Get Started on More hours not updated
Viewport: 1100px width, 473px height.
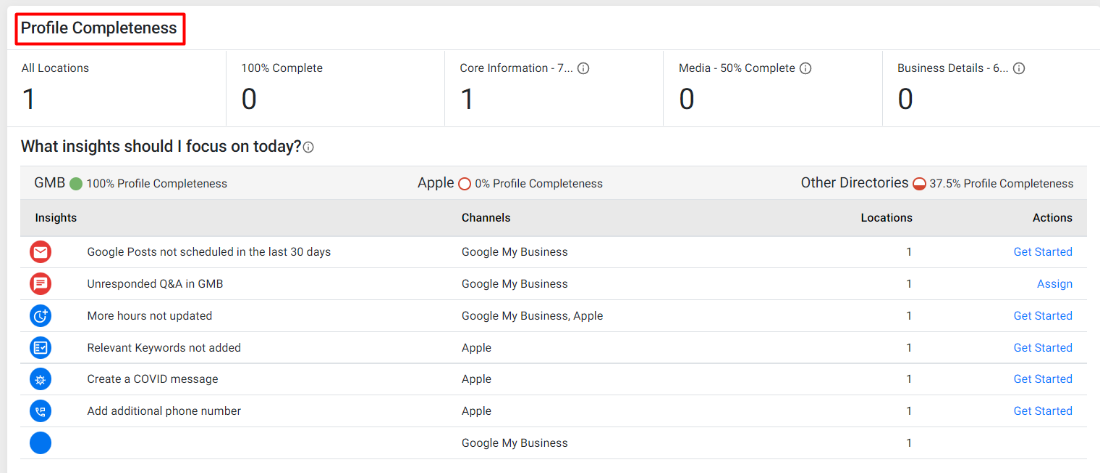tap(1042, 316)
